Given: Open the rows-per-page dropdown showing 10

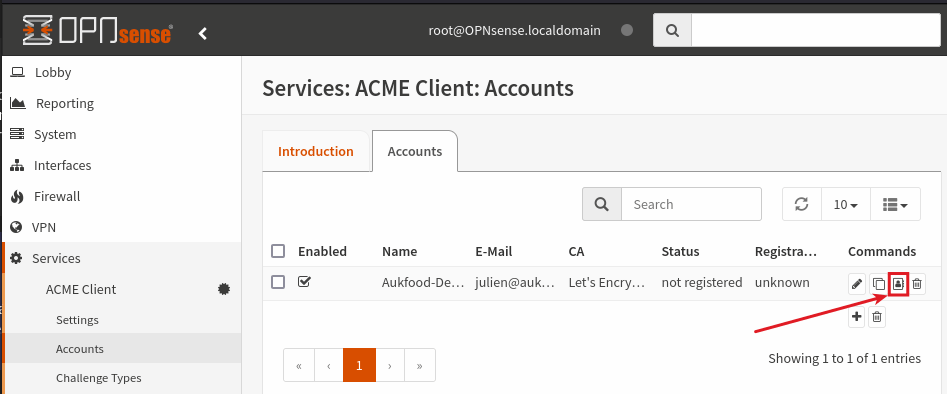Looking at the screenshot, I should (846, 204).
